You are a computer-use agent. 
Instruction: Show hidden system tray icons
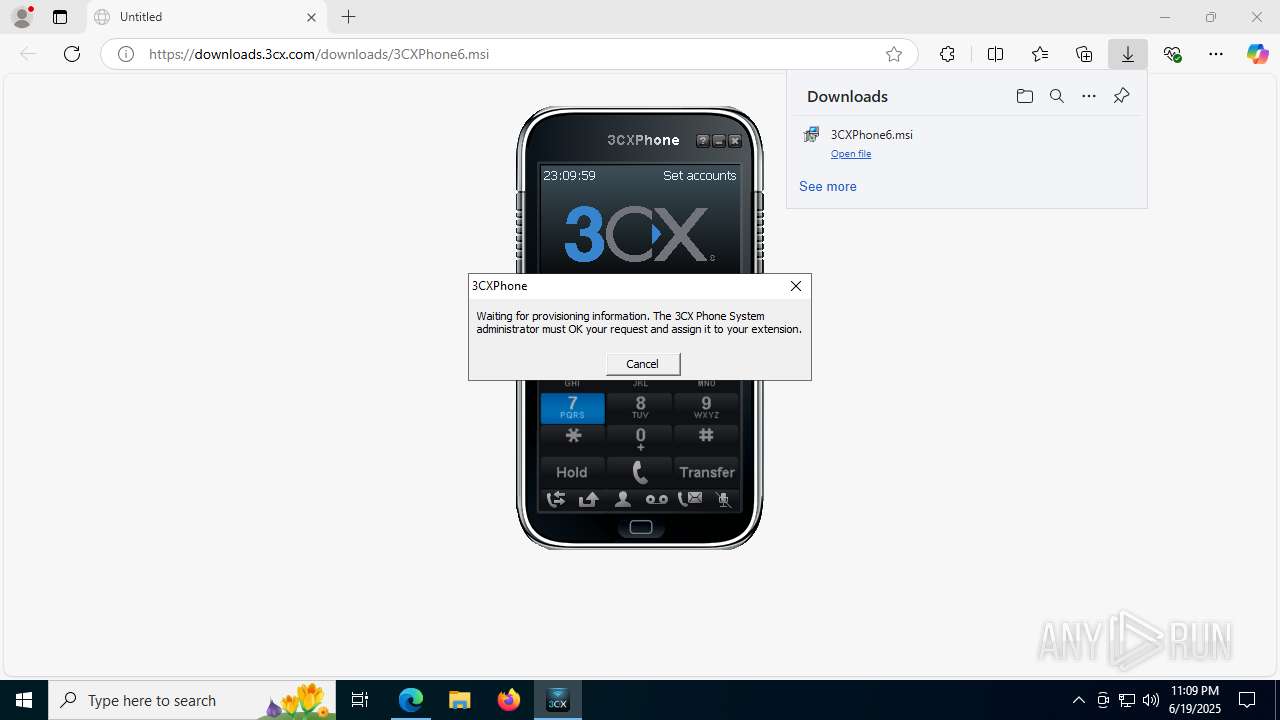[1078, 700]
